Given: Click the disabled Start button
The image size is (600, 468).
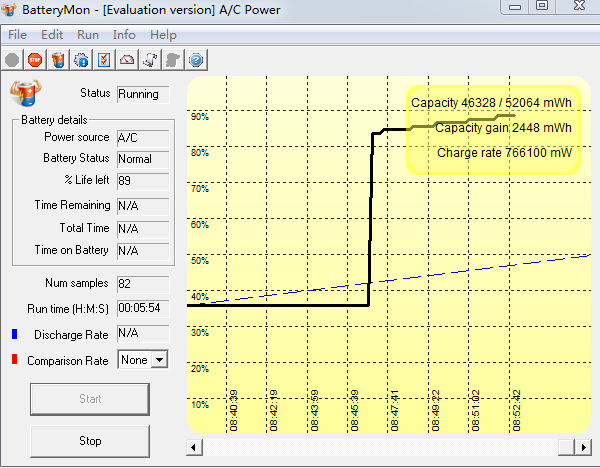Looking at the screenshot, I should [90, 399].
